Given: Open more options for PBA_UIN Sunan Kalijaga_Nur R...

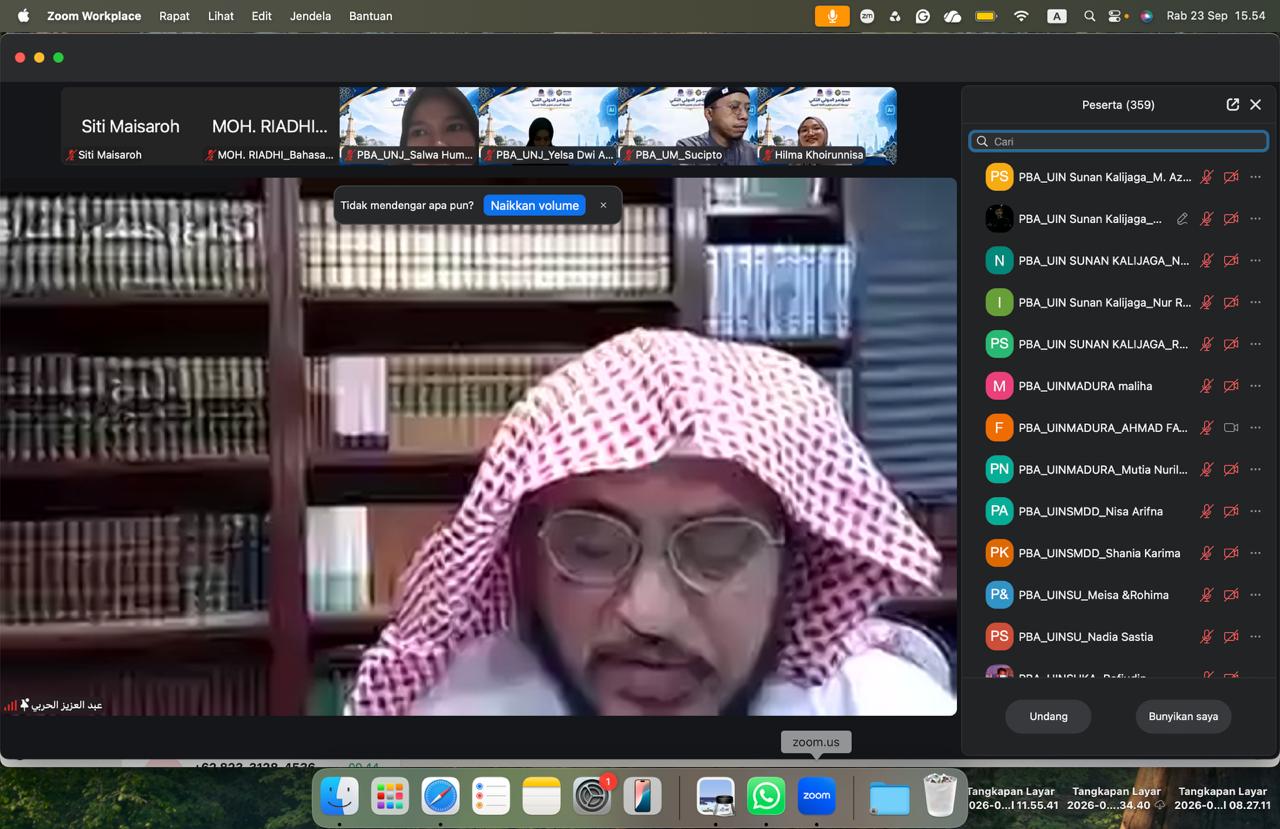Looking at the screenshot, I should click(x=1256, y=302).
